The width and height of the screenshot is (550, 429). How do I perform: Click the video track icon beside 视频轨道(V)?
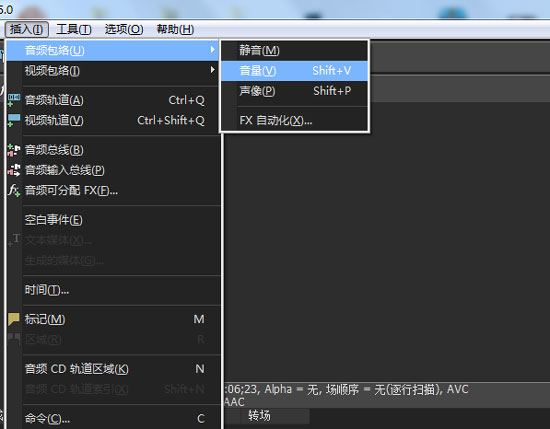[x=14, y=120]
